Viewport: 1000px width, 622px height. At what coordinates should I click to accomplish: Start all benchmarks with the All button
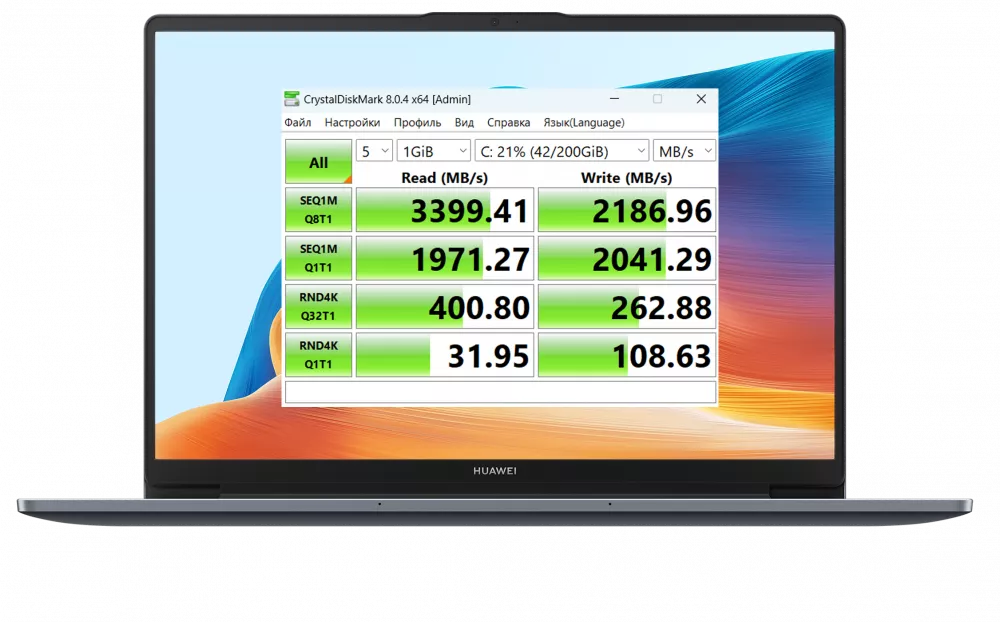click(318, 162)
